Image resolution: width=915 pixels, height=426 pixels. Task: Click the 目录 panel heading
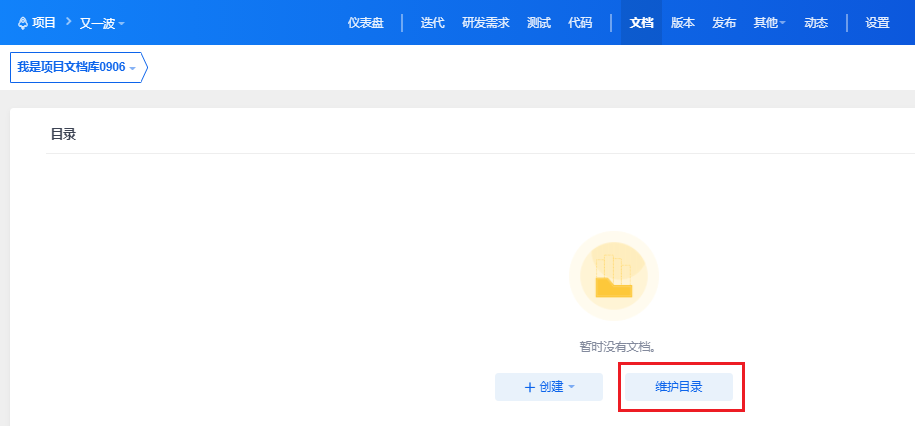point(64,134)
